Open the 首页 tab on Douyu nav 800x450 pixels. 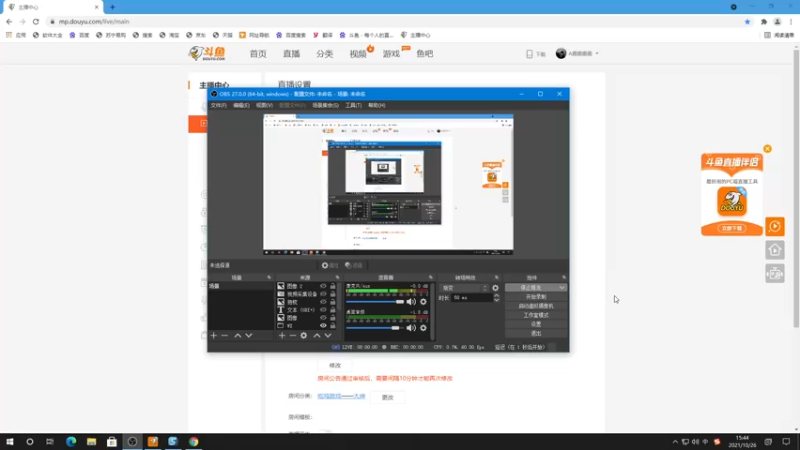[258, 54]
